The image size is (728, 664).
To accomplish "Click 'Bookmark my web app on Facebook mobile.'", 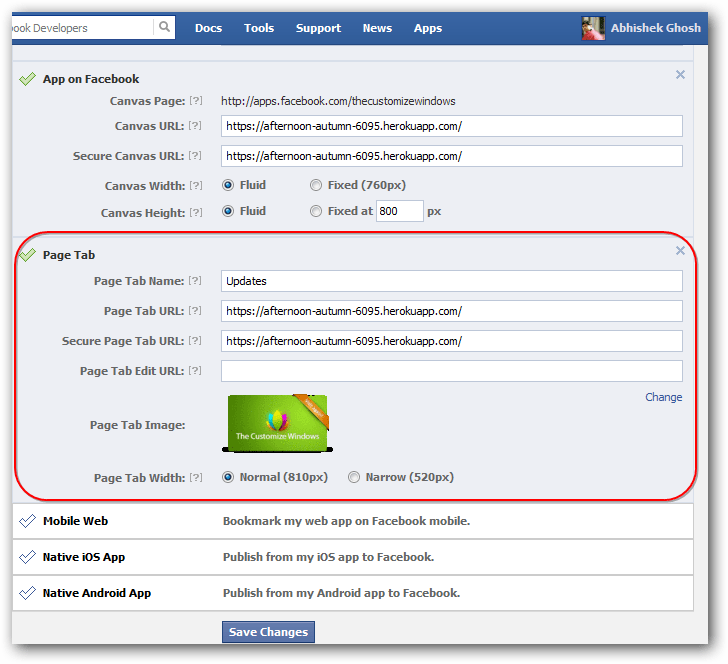I will [x=346, y=521].
